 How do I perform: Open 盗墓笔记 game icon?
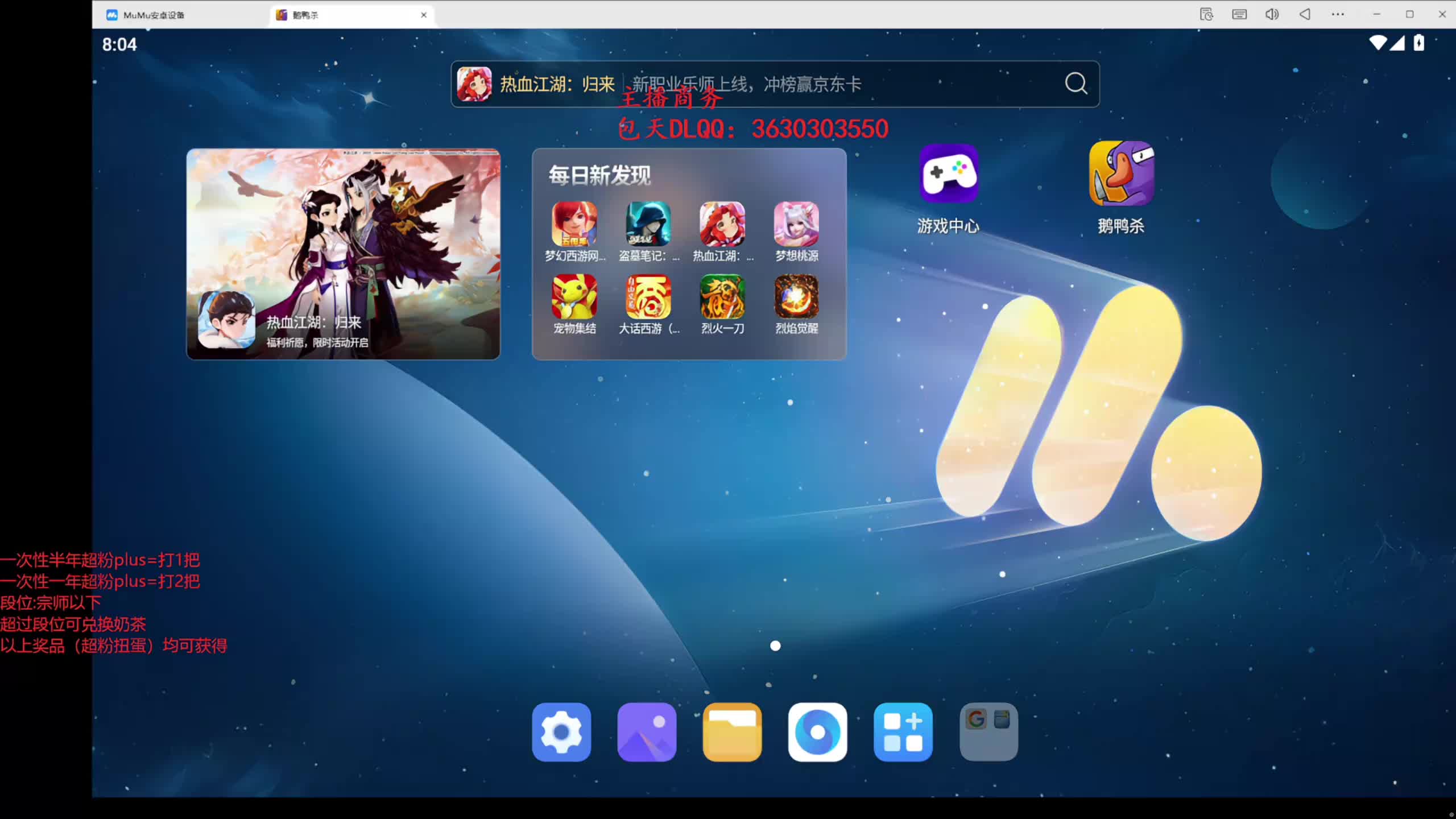pos(648,224)
